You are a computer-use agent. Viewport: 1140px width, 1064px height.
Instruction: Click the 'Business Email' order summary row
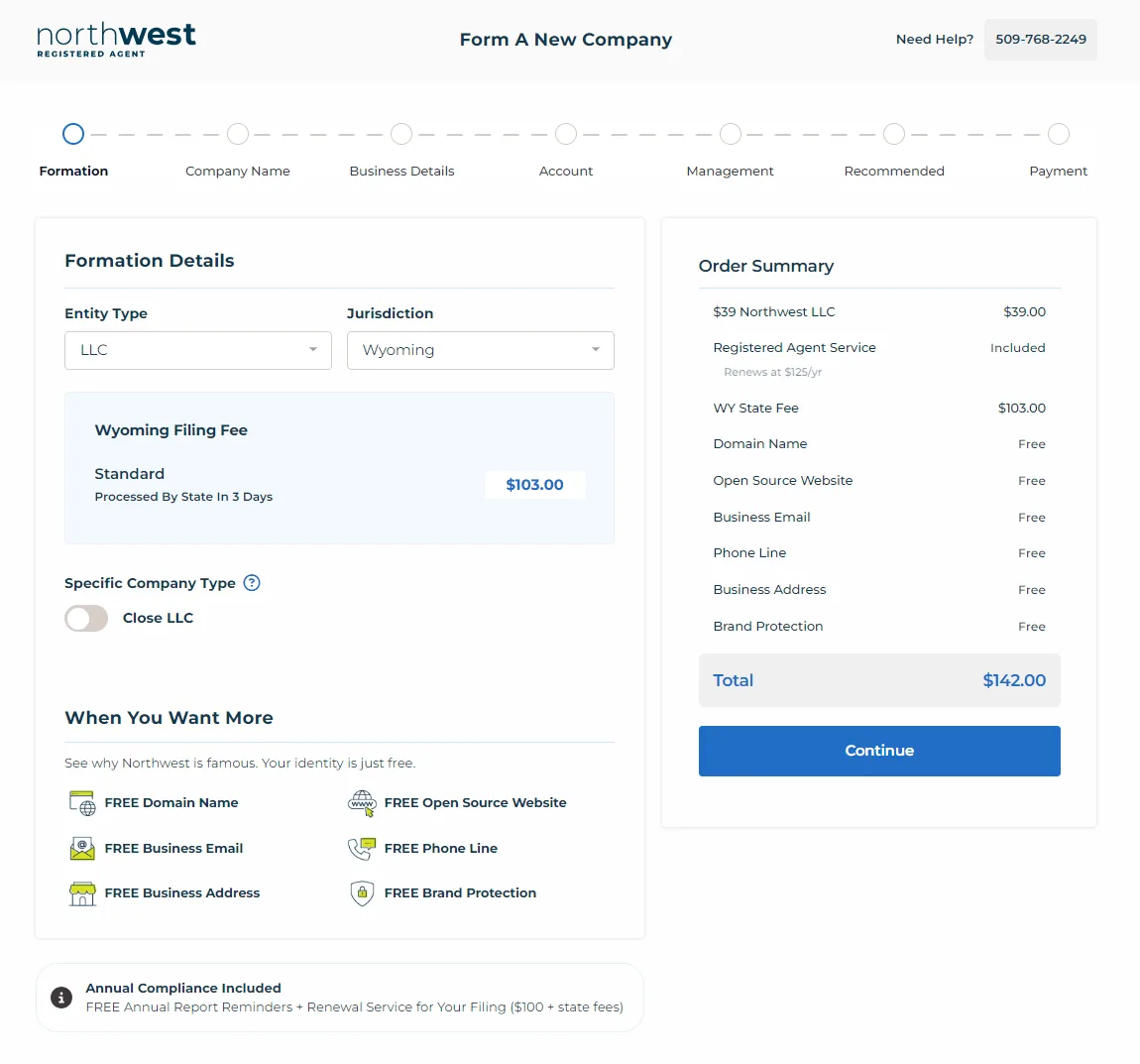click(879, 517)
